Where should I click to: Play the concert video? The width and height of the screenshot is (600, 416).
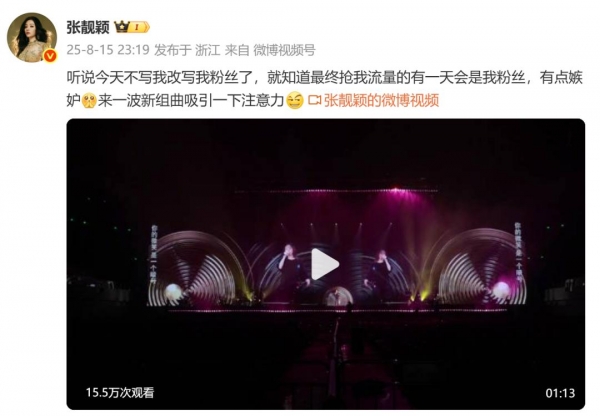click(x=325, y=264)
